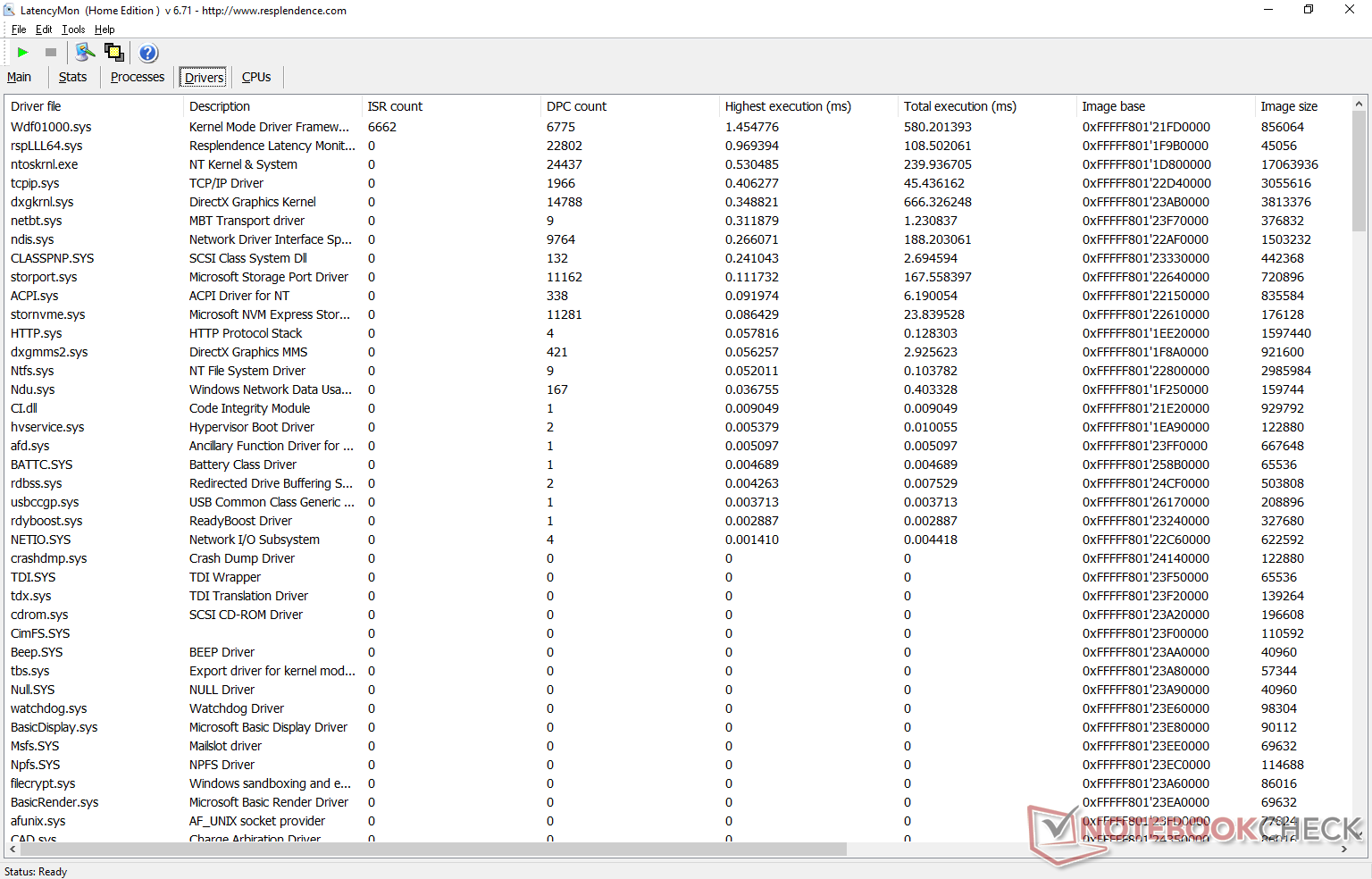
Task: Sort by Total execution (ms) column header
Action: click(x=987, y=106)
